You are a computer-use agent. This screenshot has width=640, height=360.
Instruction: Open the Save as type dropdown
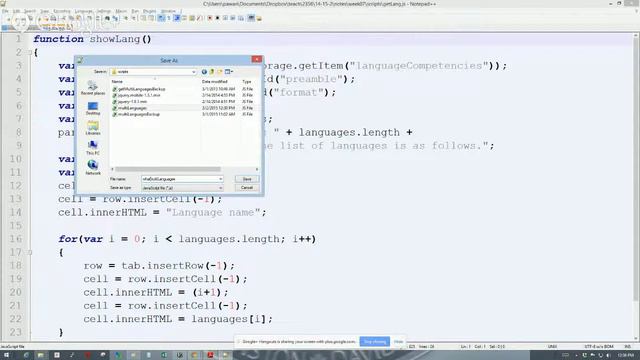tap(220, 188)
